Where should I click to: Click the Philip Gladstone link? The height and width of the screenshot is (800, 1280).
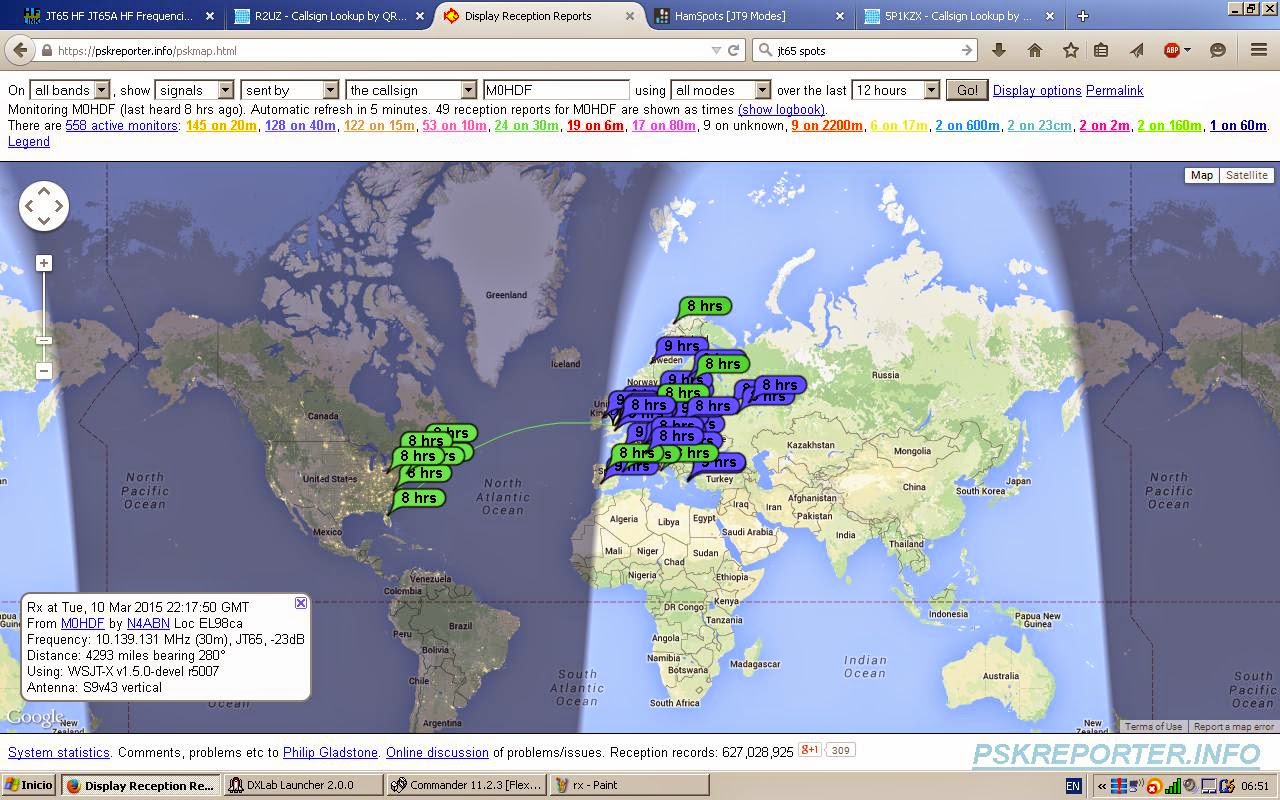pyautogui.click(x=330, y=752)
